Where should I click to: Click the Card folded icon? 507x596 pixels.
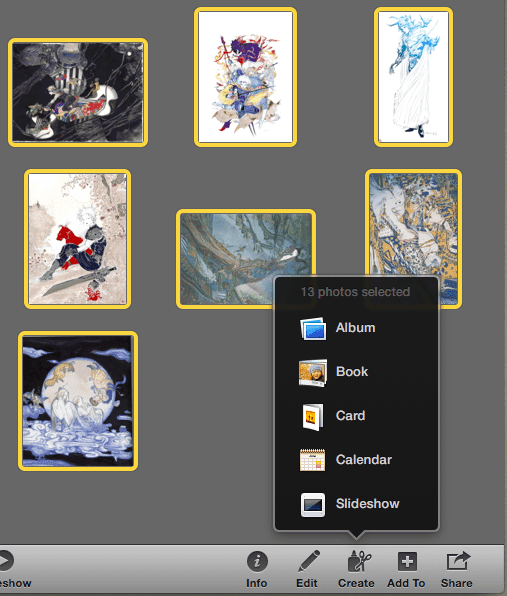(313, 417)
